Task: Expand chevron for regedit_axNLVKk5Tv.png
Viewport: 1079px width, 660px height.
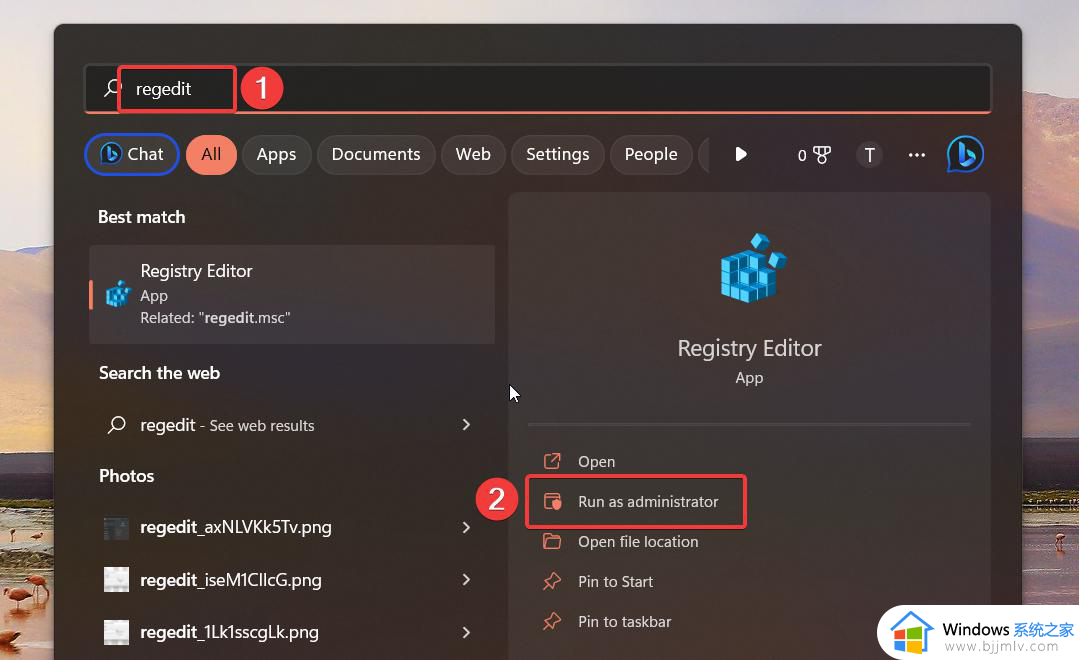Action: (x=467, y=527)
